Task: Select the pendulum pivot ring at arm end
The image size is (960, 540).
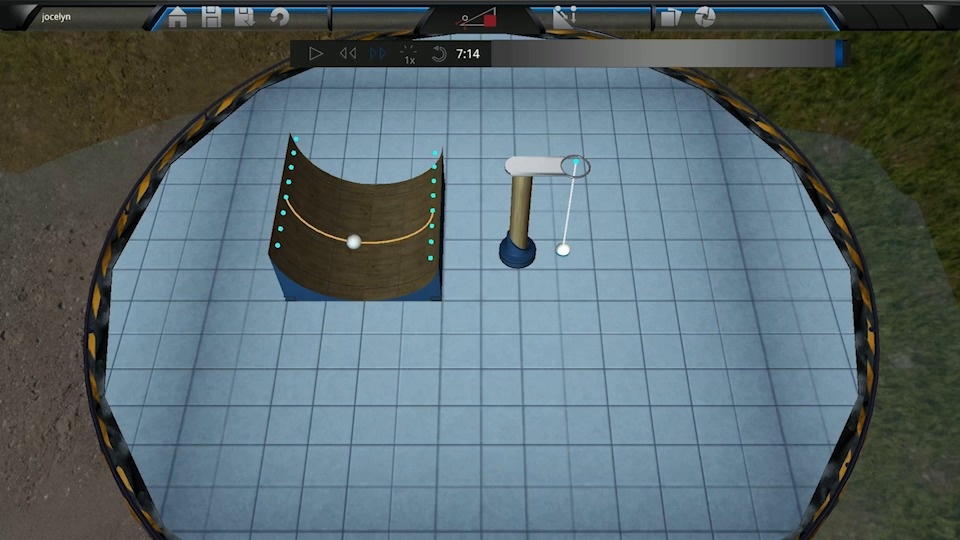Action: pos(576,166)
